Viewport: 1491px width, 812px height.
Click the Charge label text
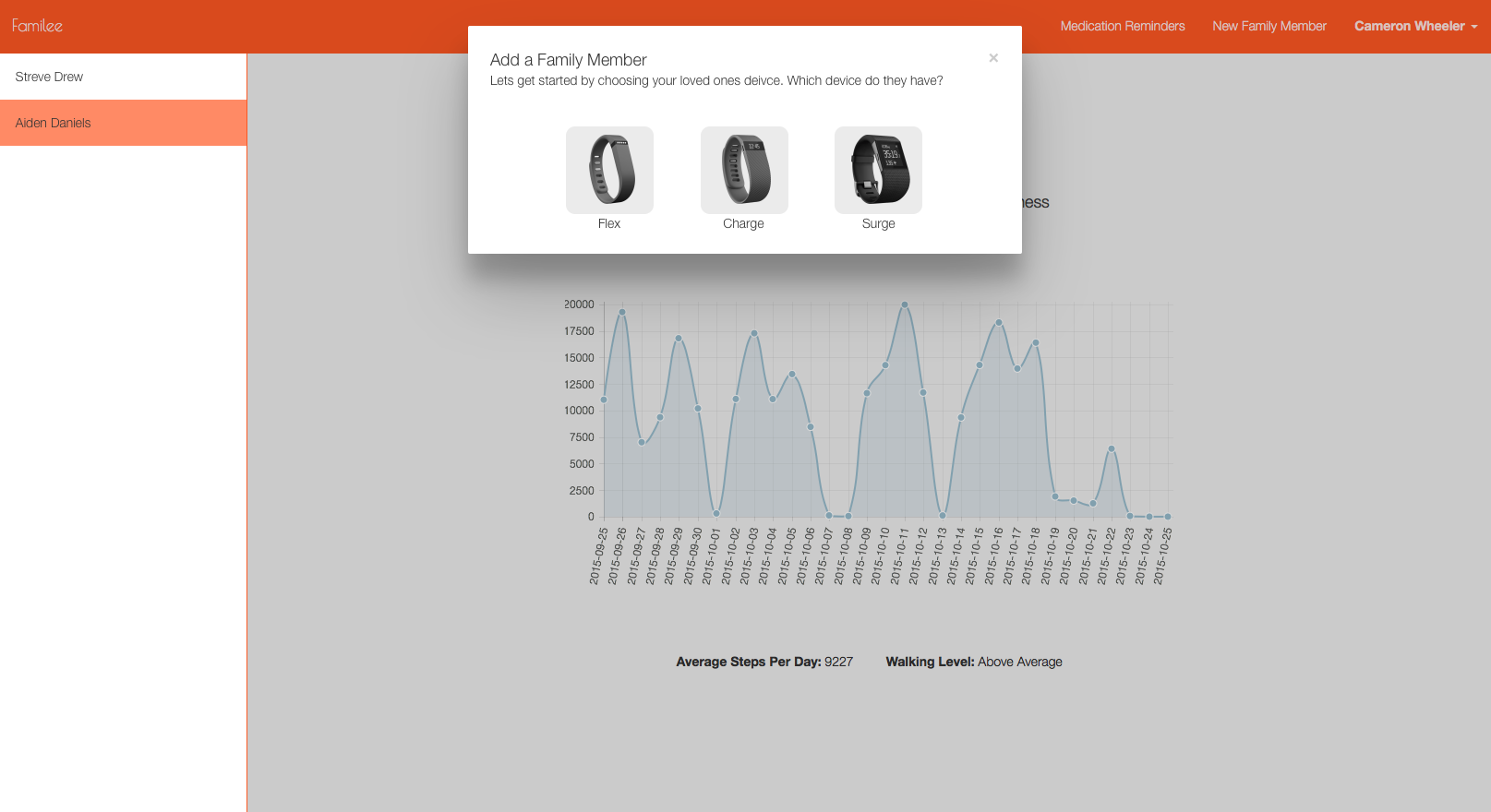pos(743,223)
